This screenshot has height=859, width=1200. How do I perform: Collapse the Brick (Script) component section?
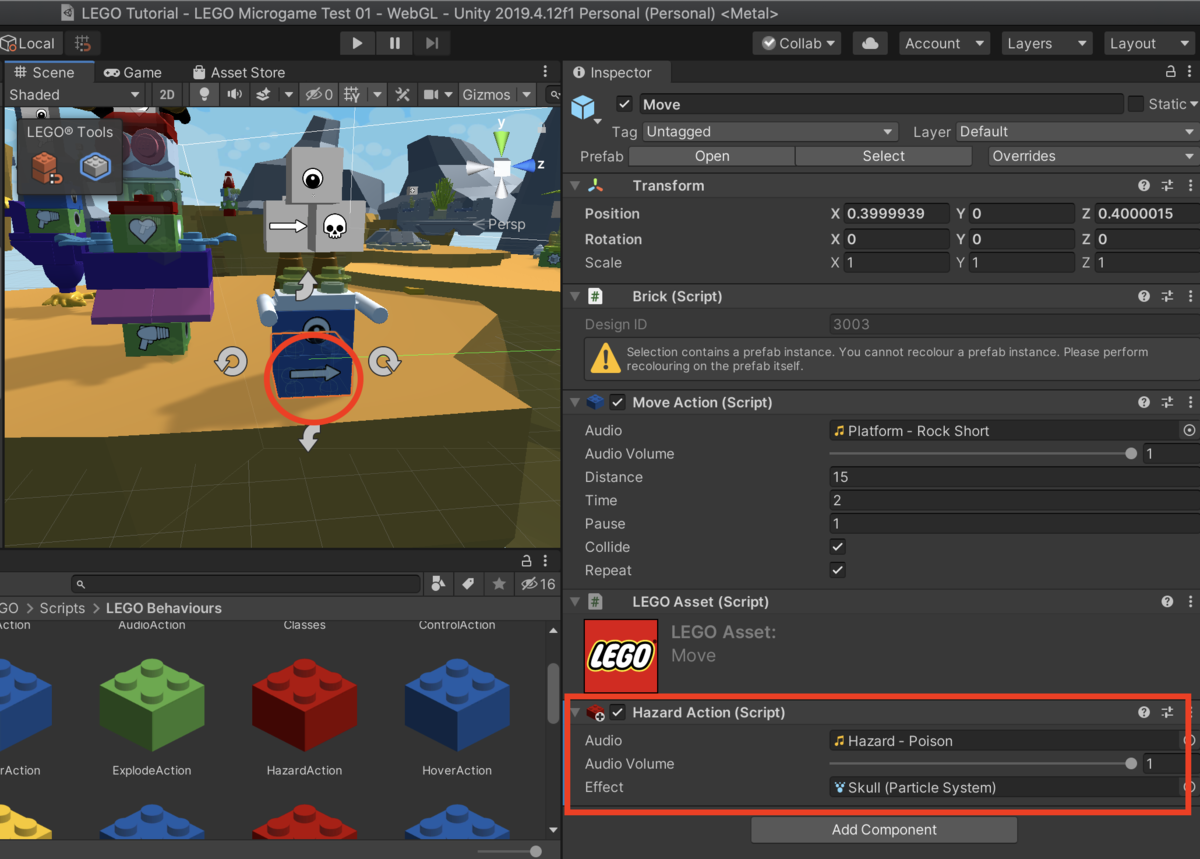575,296
